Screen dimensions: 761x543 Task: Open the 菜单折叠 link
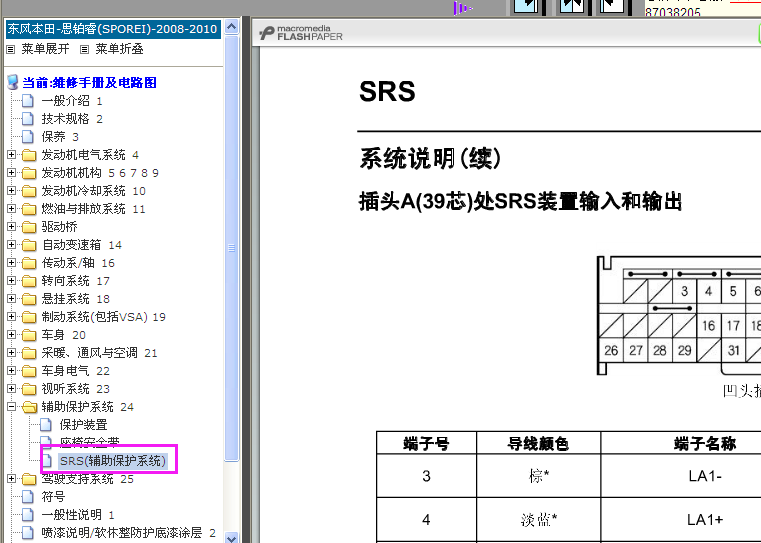119,49
